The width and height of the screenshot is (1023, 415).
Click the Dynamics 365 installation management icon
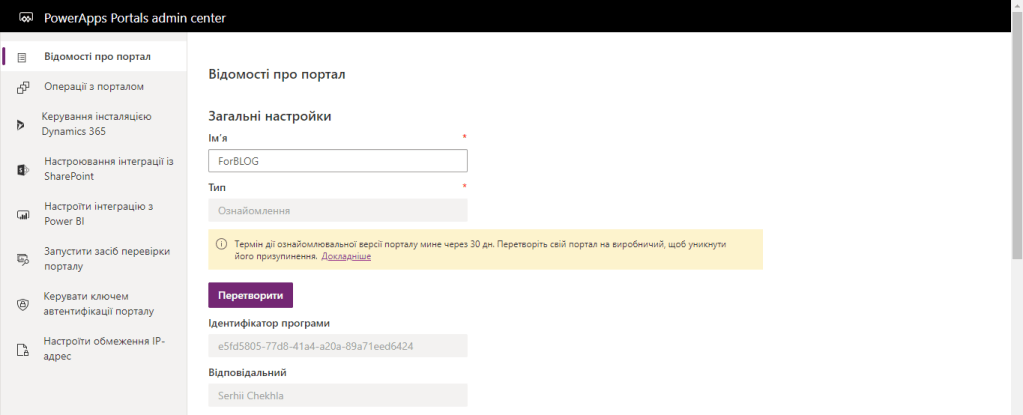point(21,124)
